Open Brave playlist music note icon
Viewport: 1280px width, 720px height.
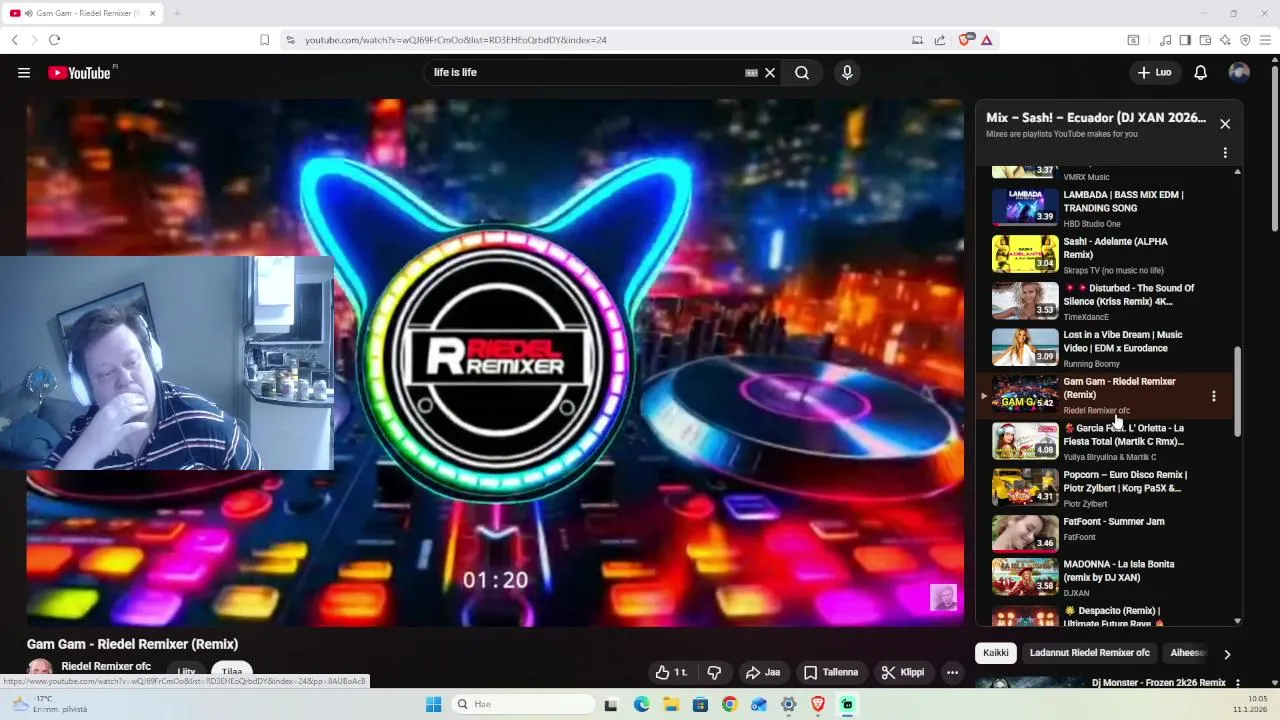point(1165,40)
